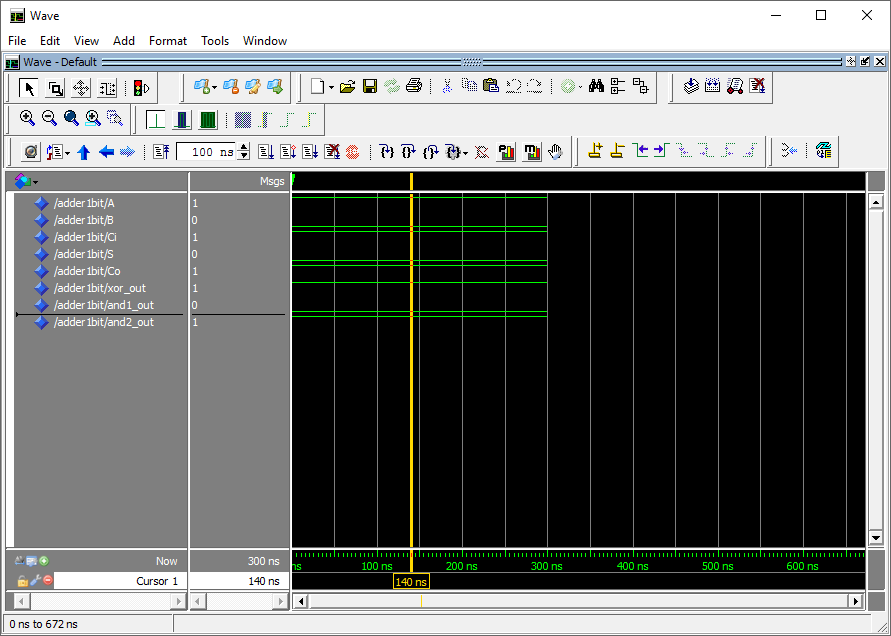This screenshot has height=636, width=891.
Task: Click the Run simulation icon after run length
Action: pyautogui.click(x=265, y=152)
